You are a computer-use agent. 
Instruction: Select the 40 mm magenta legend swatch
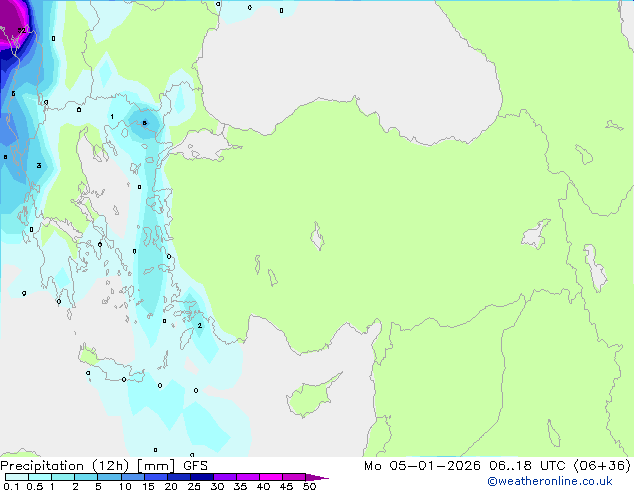[x=271, y=477]
